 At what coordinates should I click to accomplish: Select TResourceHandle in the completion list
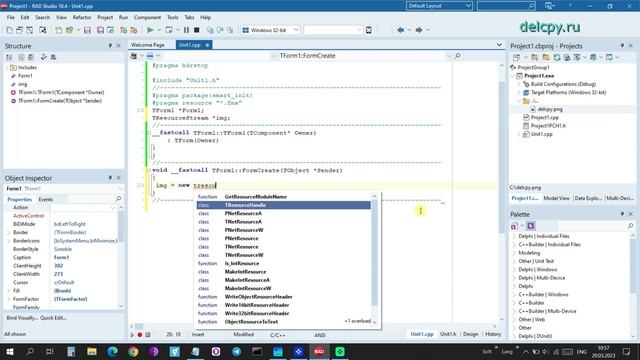click(284, 205)
